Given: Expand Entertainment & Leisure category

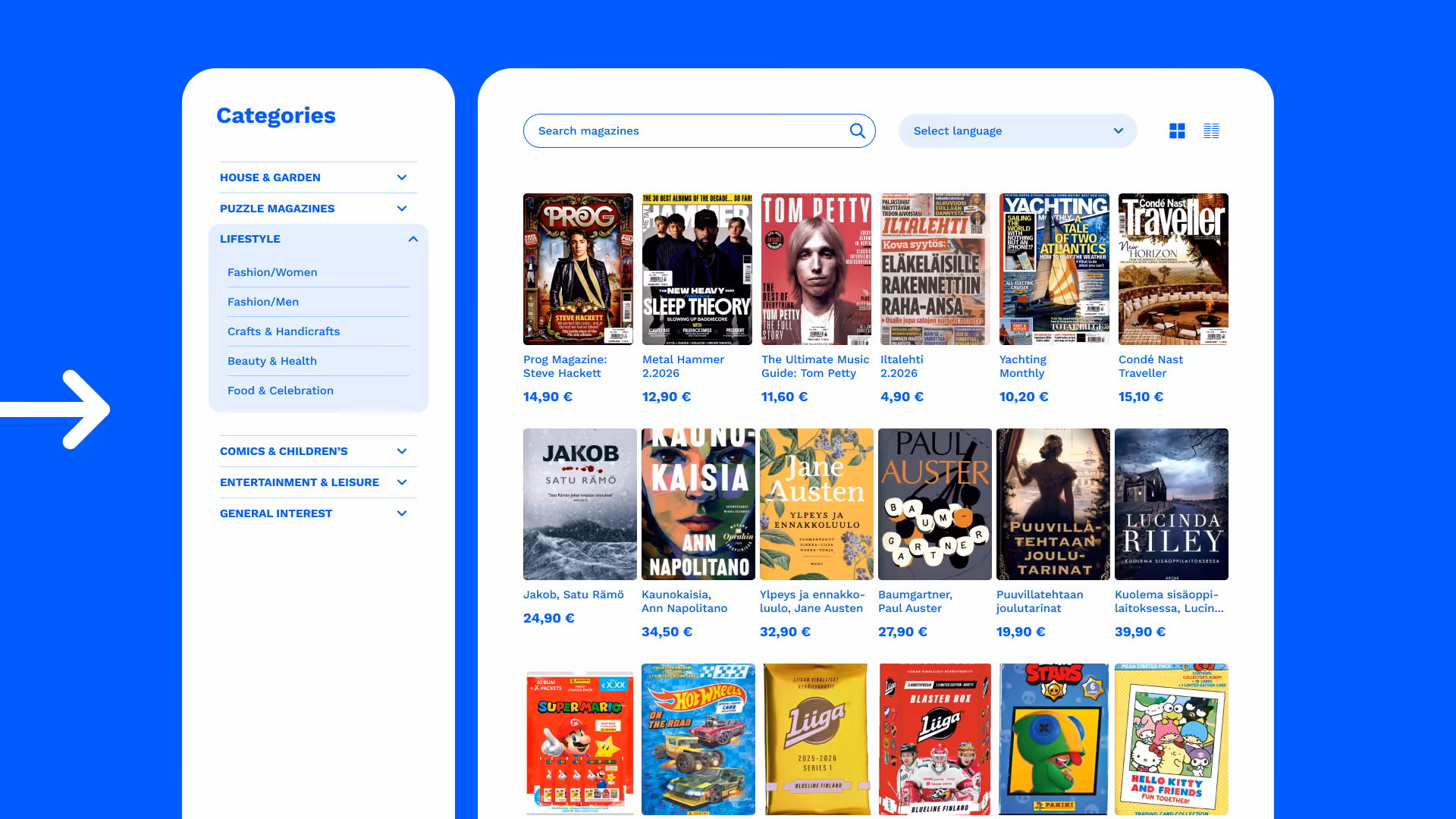Looking at the screenshot, I should [318, 482].
